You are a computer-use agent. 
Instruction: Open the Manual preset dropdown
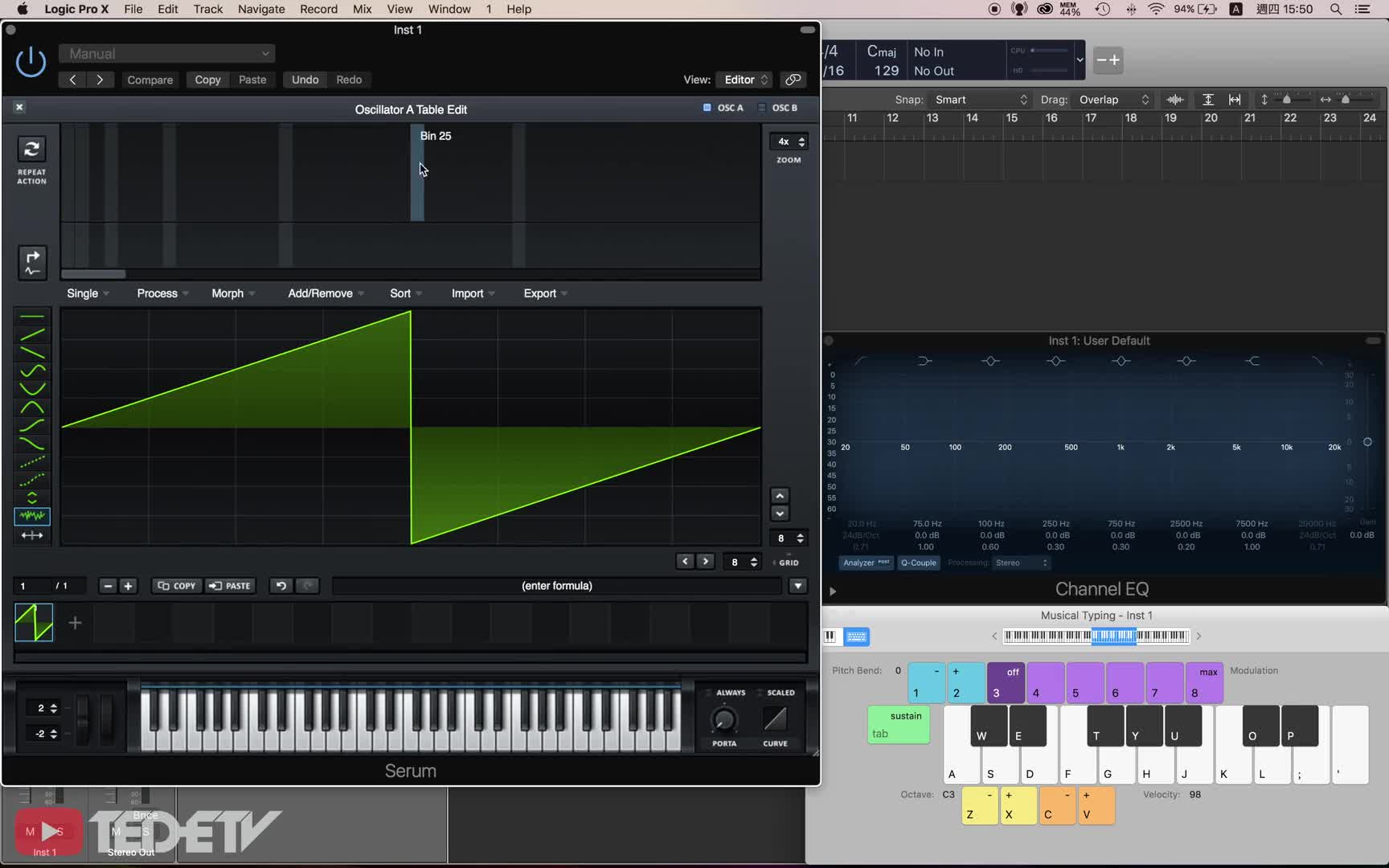(x=167, y=54)
